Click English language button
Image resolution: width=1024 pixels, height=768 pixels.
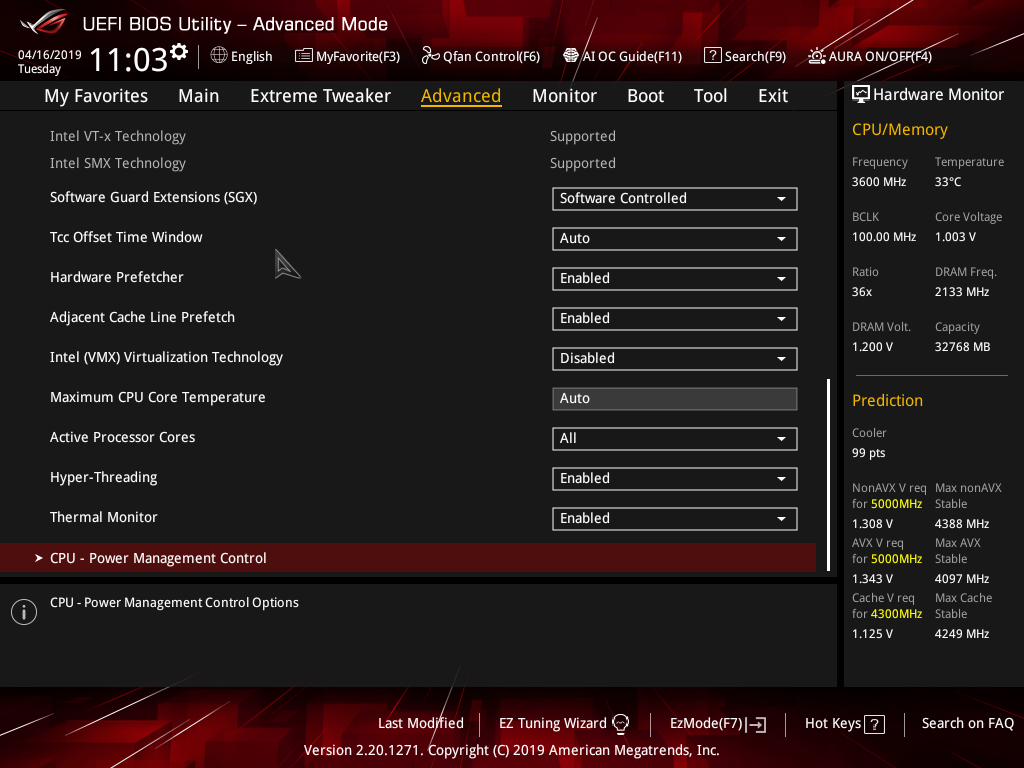251,56
